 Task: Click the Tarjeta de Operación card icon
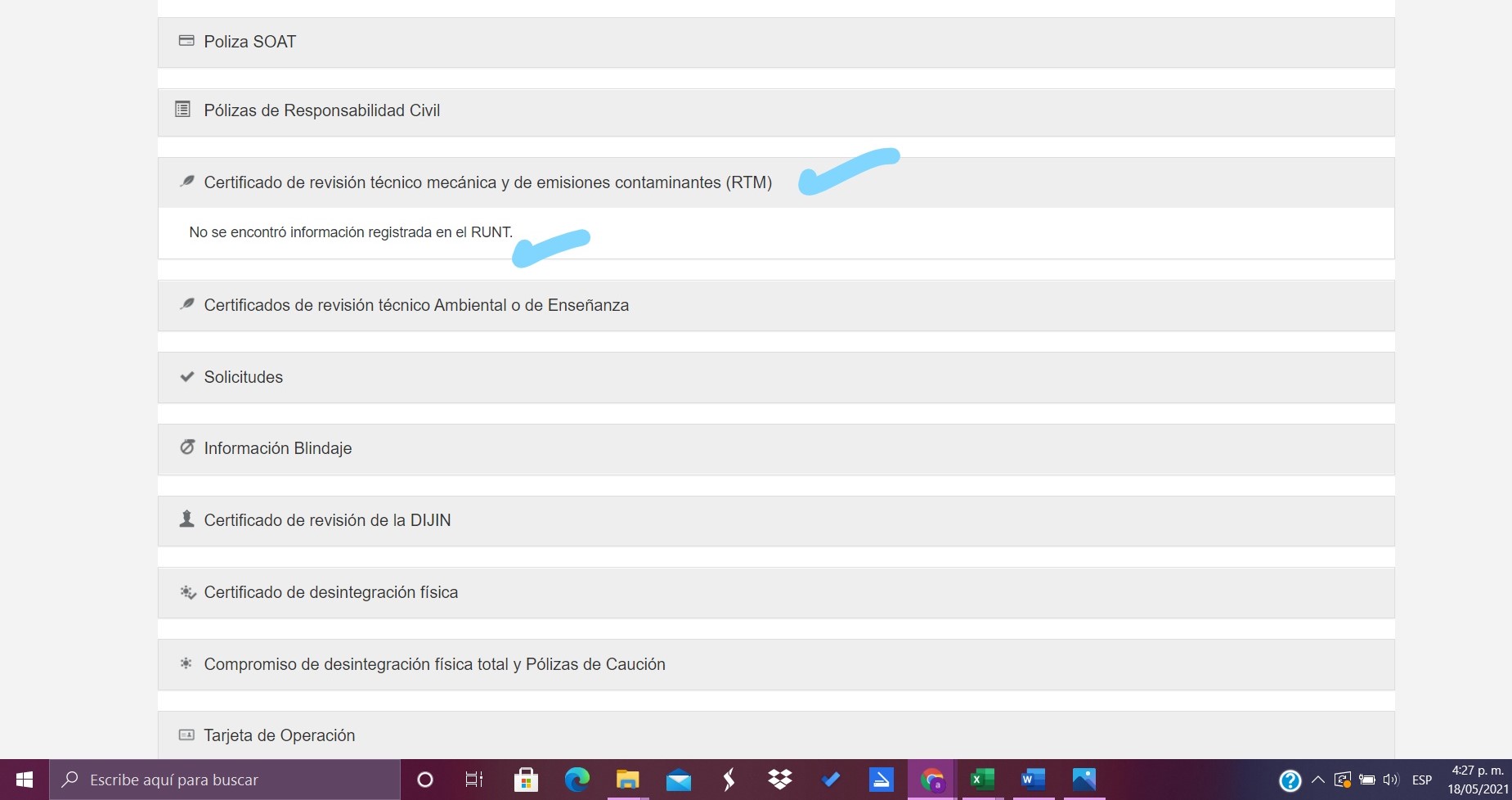pyautogui.click(x=186, y=735)
